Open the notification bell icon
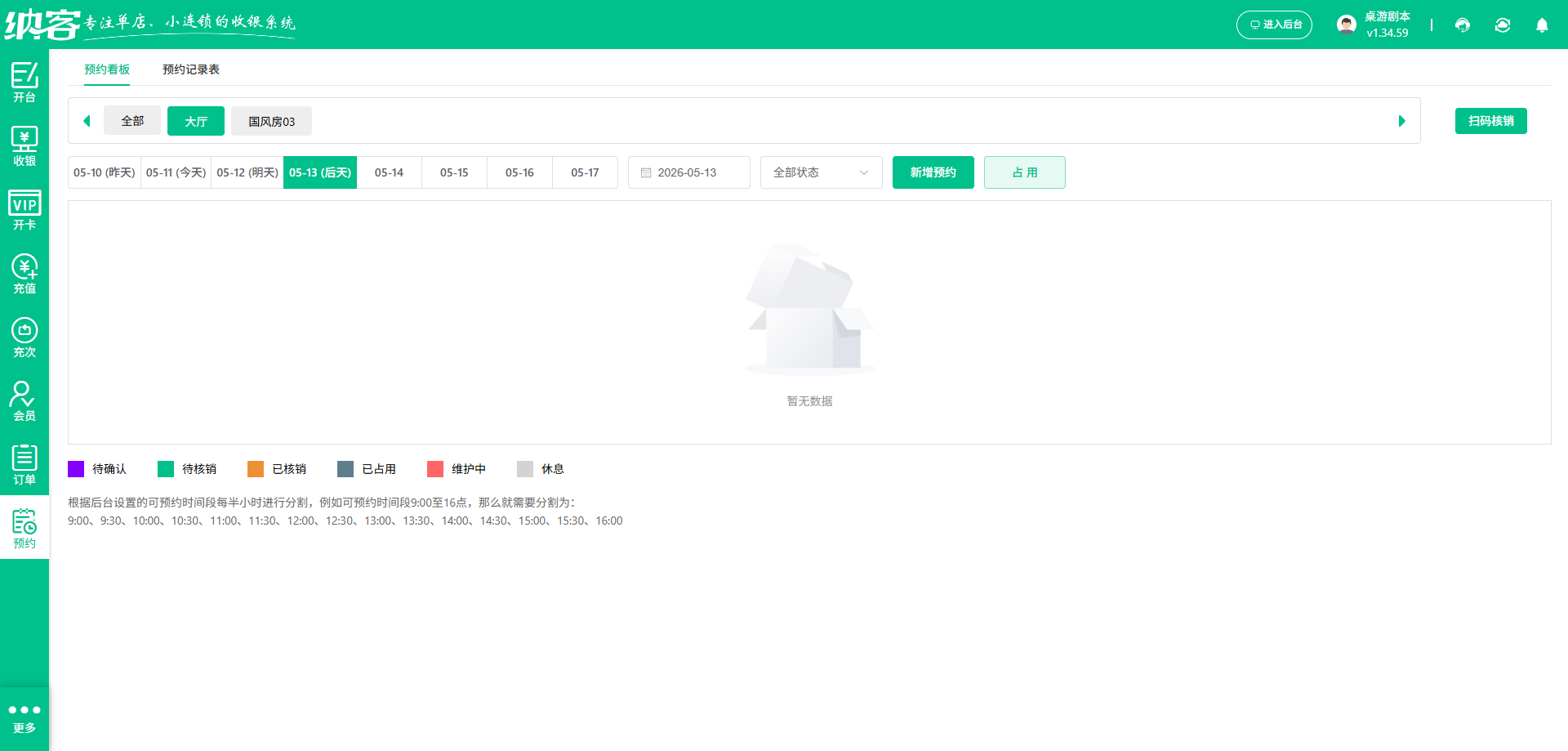1568x751 pixels. [1542, 25]
